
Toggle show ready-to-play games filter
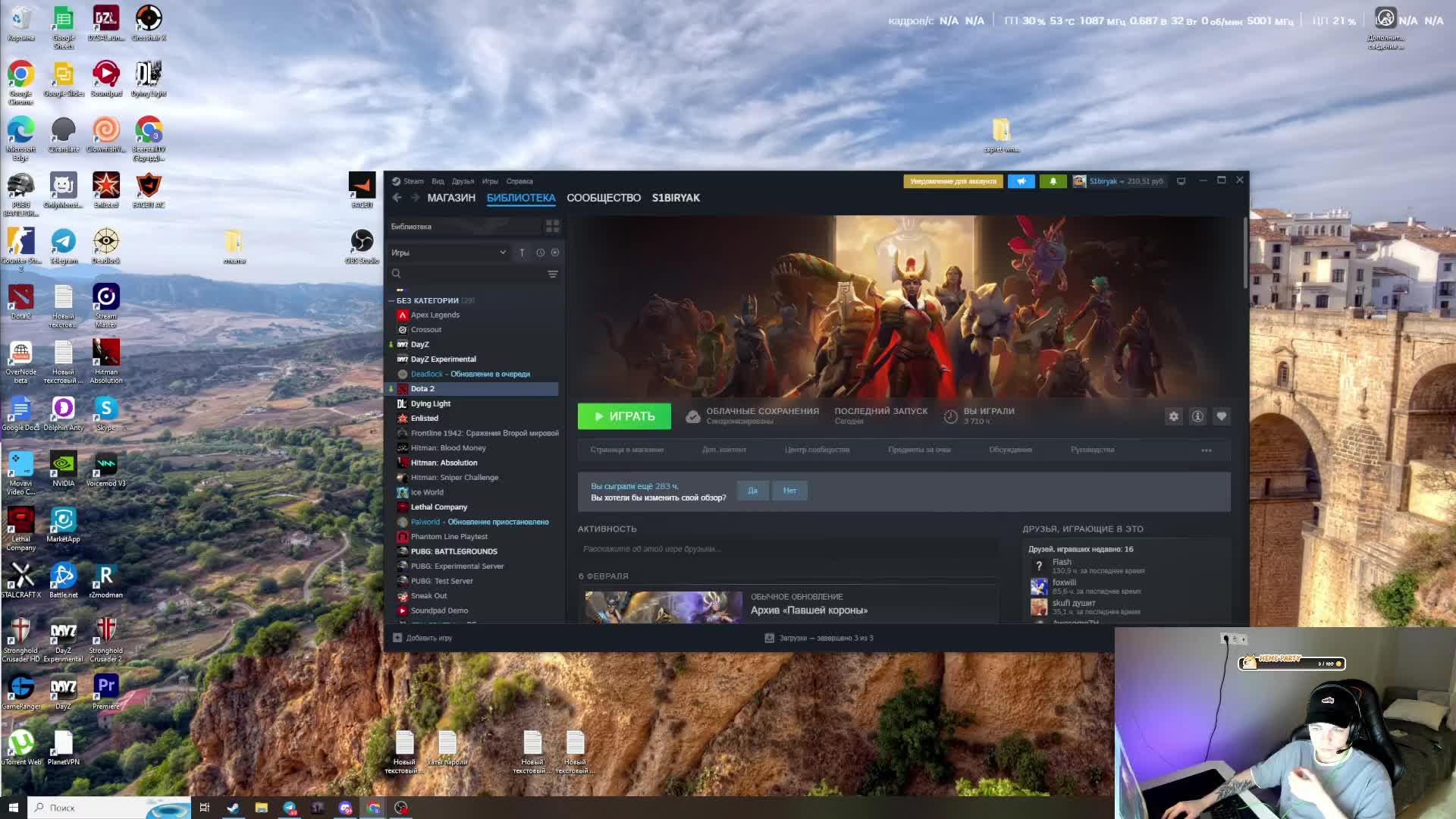pyautogui.click(x=555, y=253)
